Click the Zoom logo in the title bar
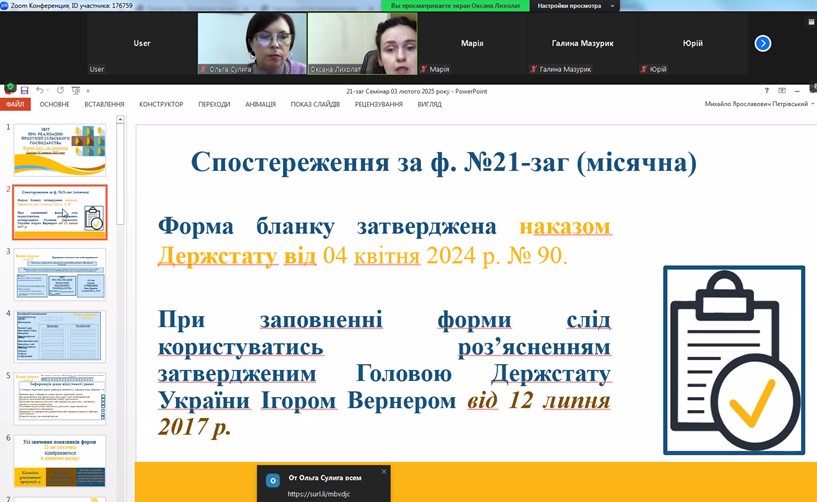The width and height of the screenshot is (817, 502). click(x=4, y=6)
